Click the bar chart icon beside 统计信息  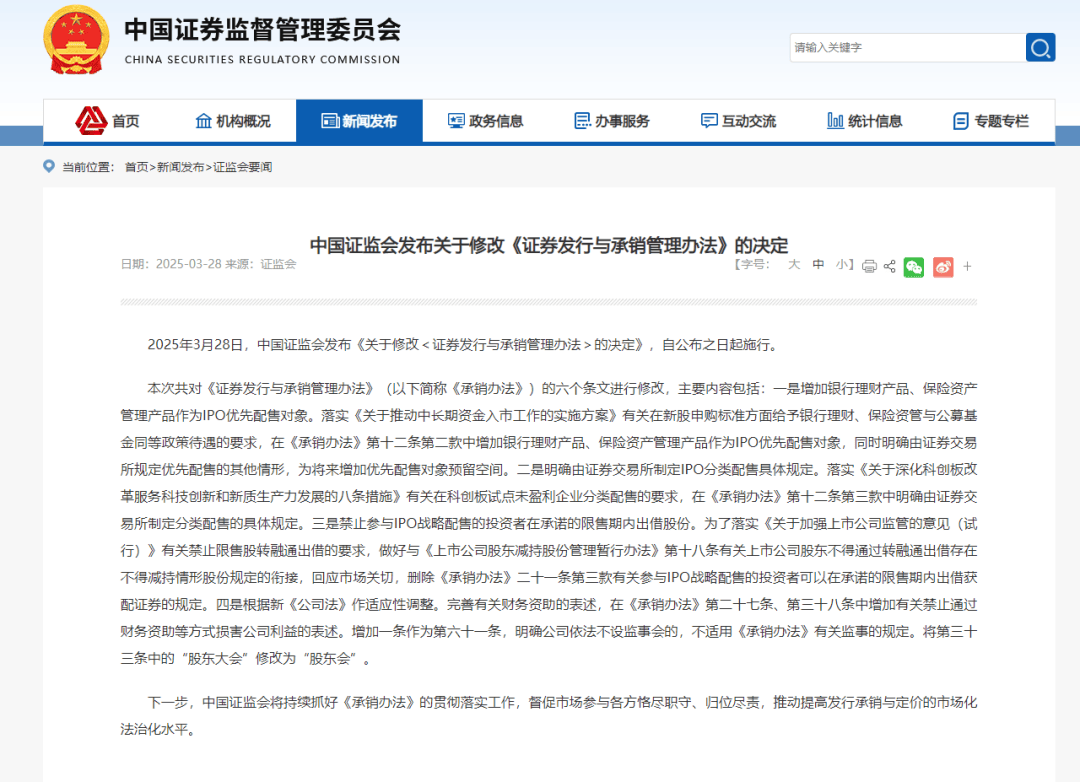point(835,121)
